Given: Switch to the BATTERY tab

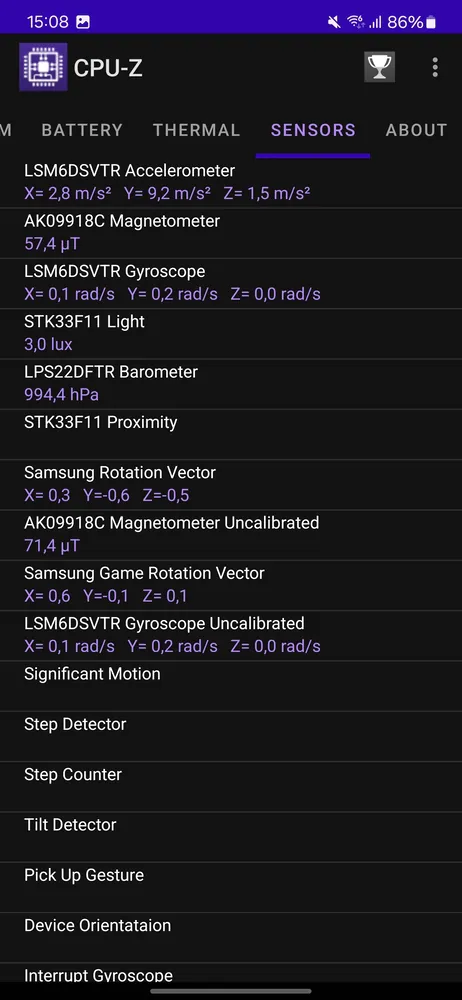Looking at the screenshot, I should coord(82,130).
